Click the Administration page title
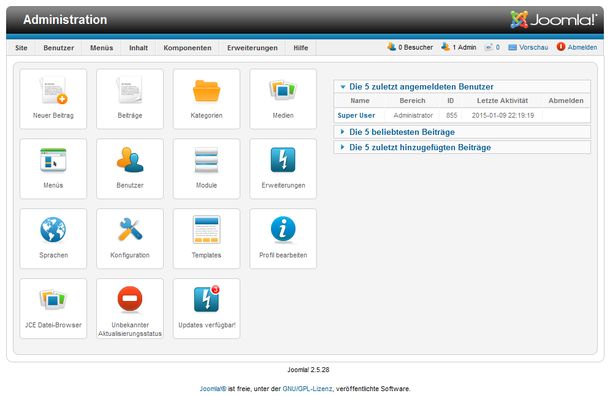 pyautogui.click(x=65, y=20)
